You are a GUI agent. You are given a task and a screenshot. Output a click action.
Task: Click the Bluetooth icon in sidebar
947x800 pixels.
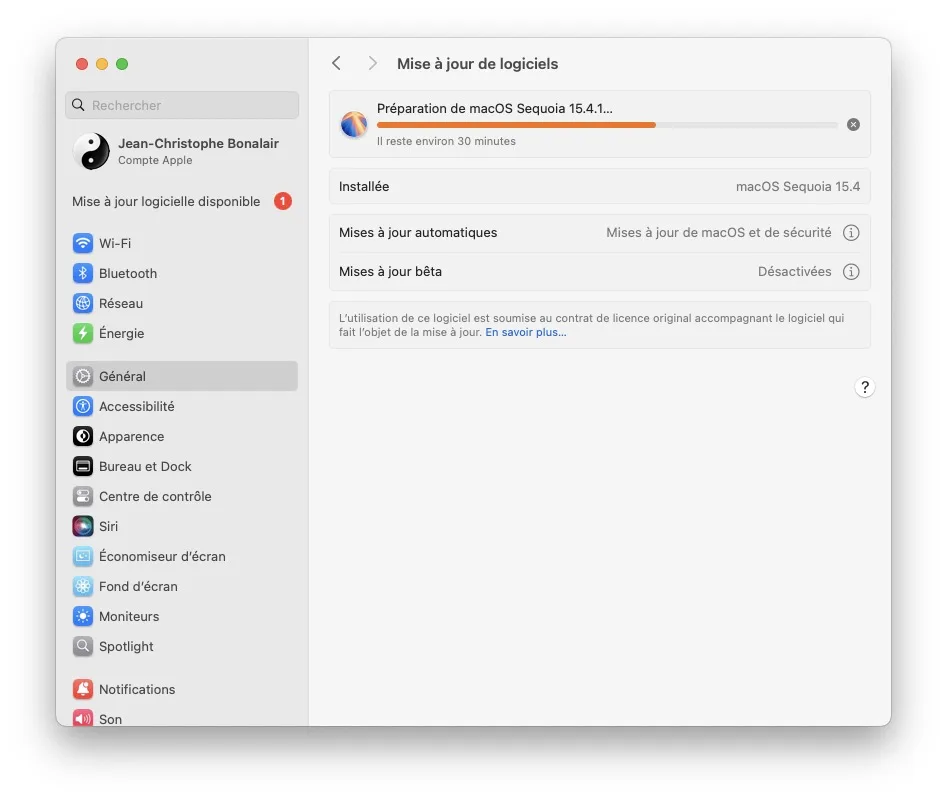point(83,274)
